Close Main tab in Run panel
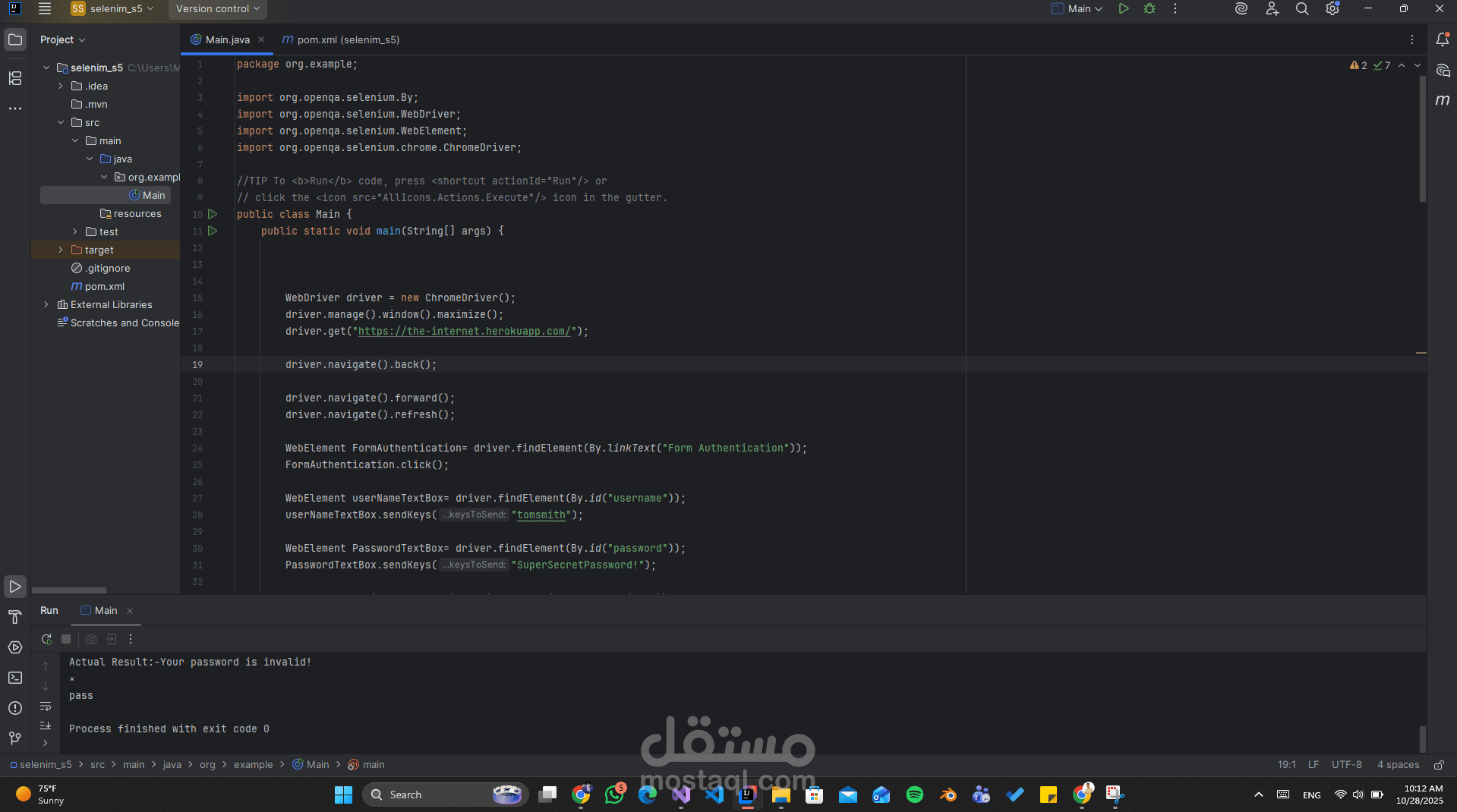The width and height of the screenshot is (1457, 812). click(130, 611)
